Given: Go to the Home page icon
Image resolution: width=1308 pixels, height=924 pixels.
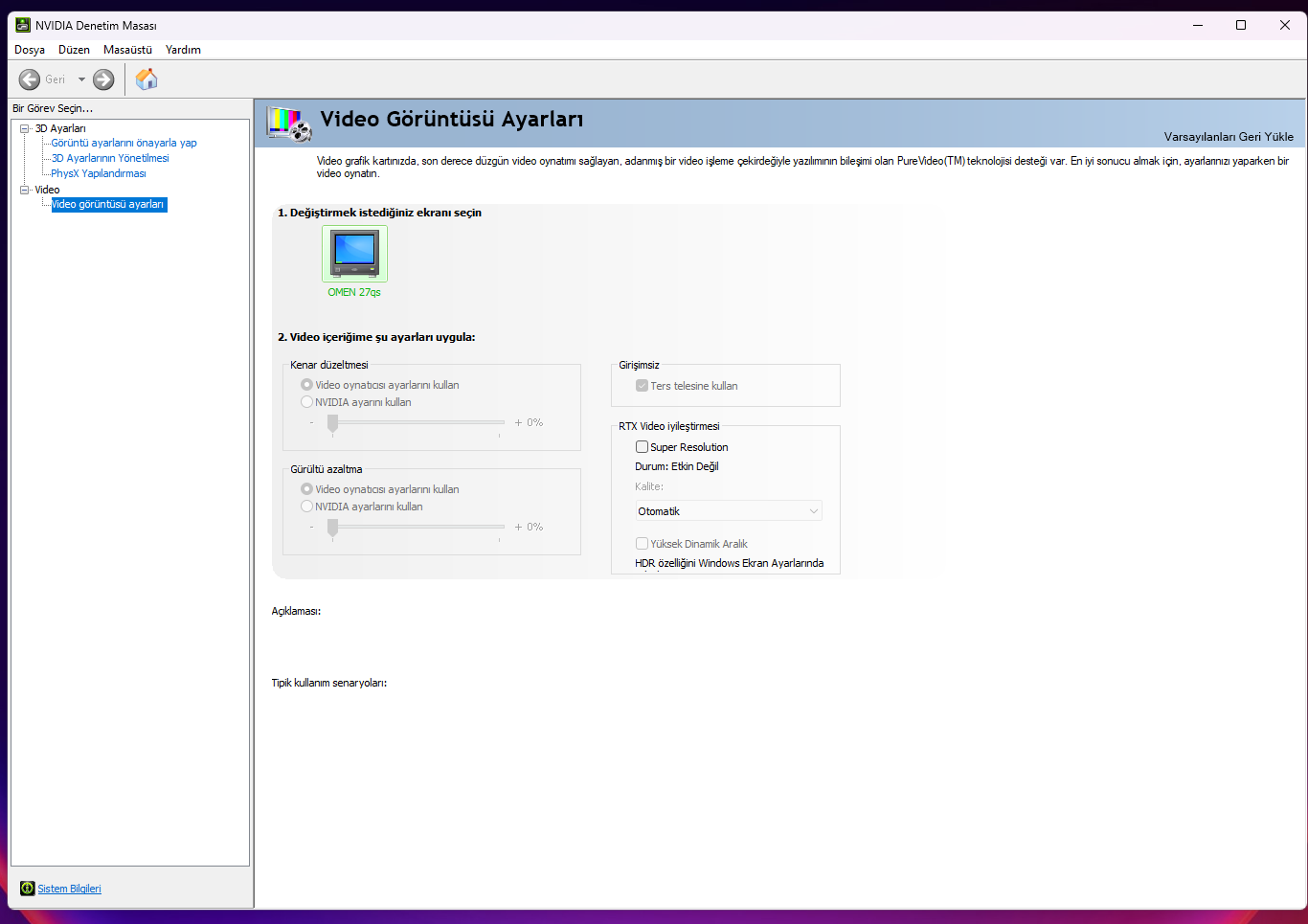Looking at the screenshot, I should (x=147, y=79).
